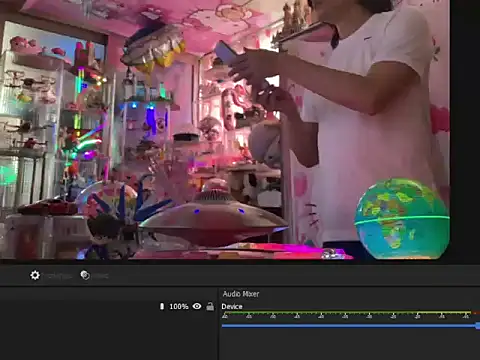Image resolution: width=480 pixels, height=360 pixels.
Task: Lock the source with padlock icon
Action: [210, 306]
